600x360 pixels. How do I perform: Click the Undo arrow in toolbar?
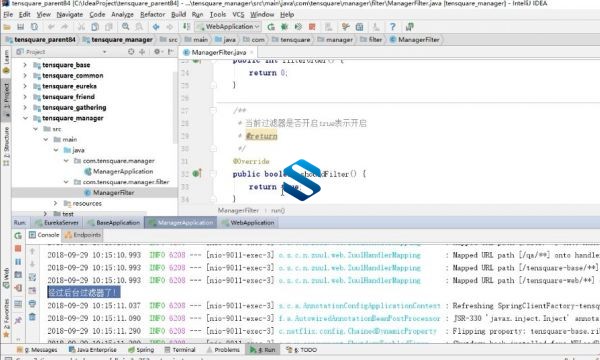coord(51,27)
